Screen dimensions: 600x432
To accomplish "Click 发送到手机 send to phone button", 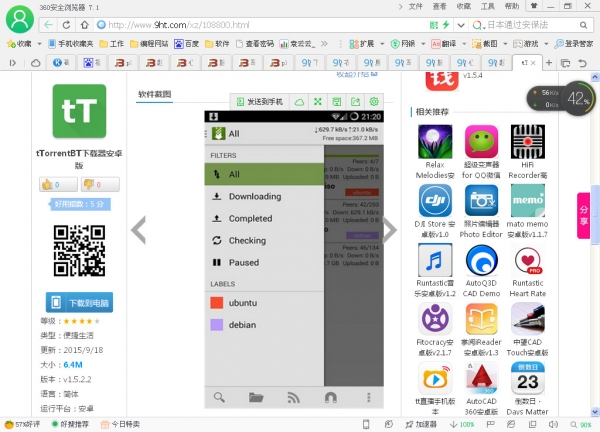I will pos(260,102).
